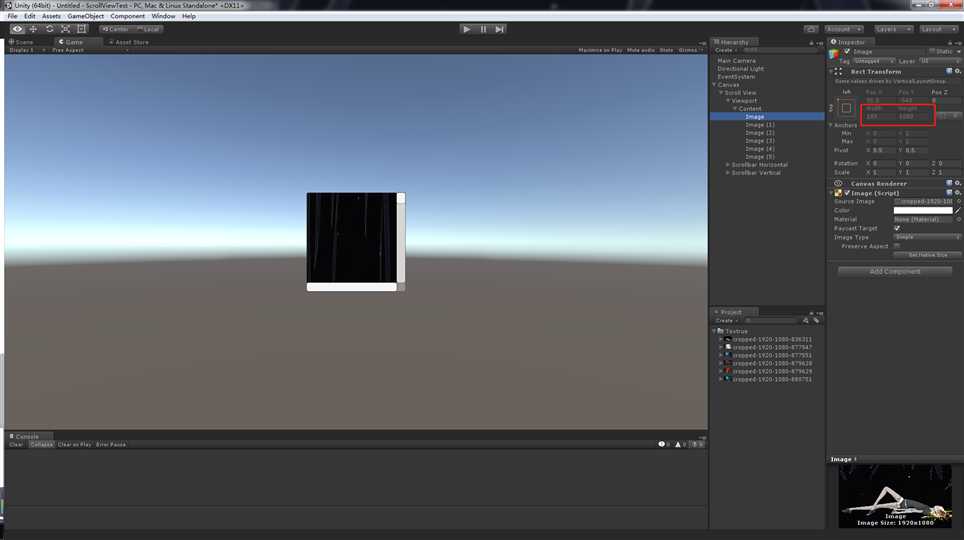Toggle the Image (Script) enabled checkbox
964x540 pixels.
tap(847, 193)
